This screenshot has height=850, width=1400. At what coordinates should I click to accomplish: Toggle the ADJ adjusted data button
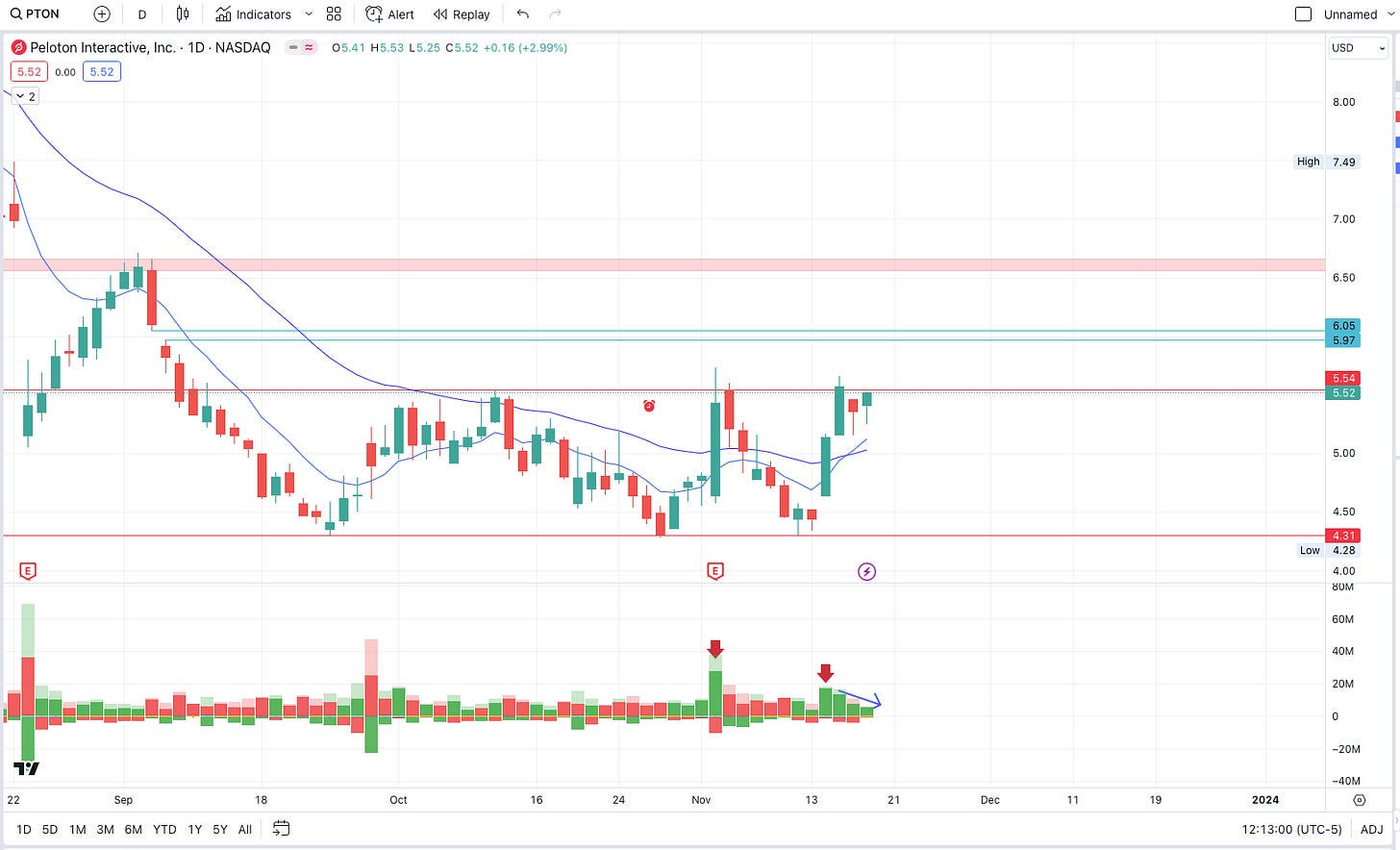click(1372, 829)
